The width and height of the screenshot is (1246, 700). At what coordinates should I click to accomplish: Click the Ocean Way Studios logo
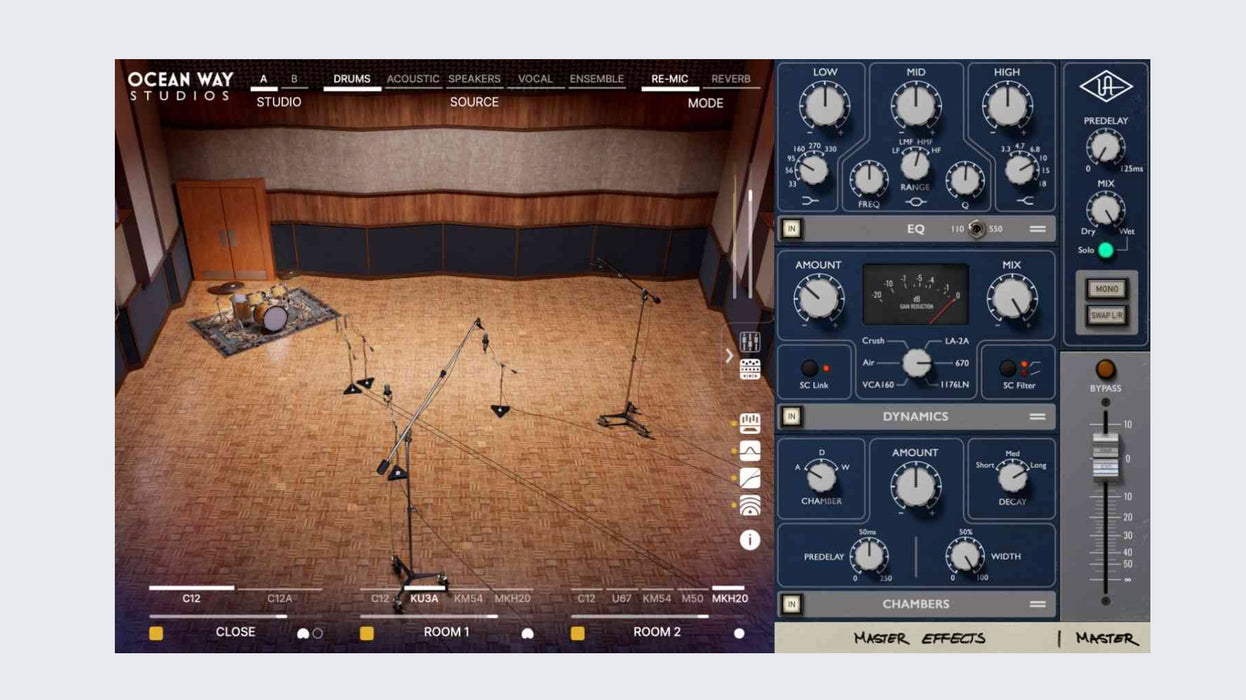181,86
